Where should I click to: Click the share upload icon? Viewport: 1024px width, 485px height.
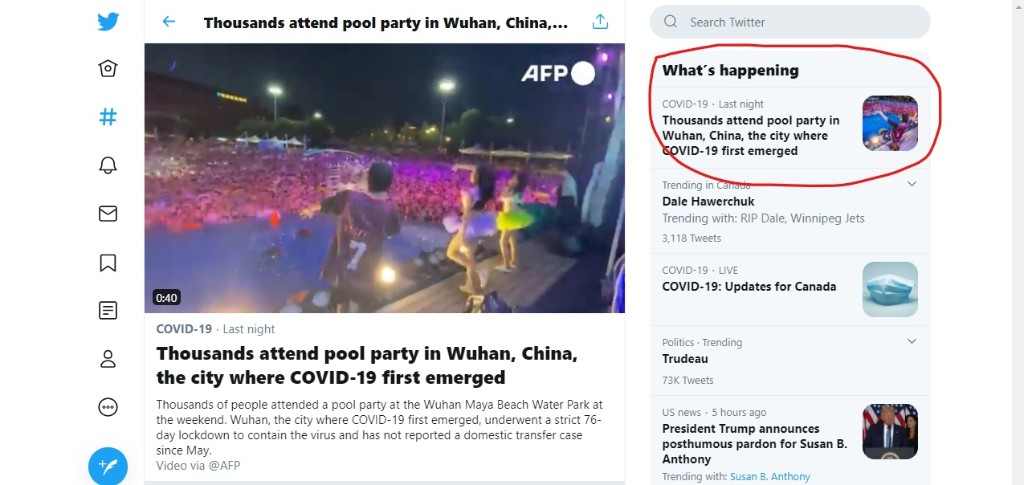tap(600, 22)
